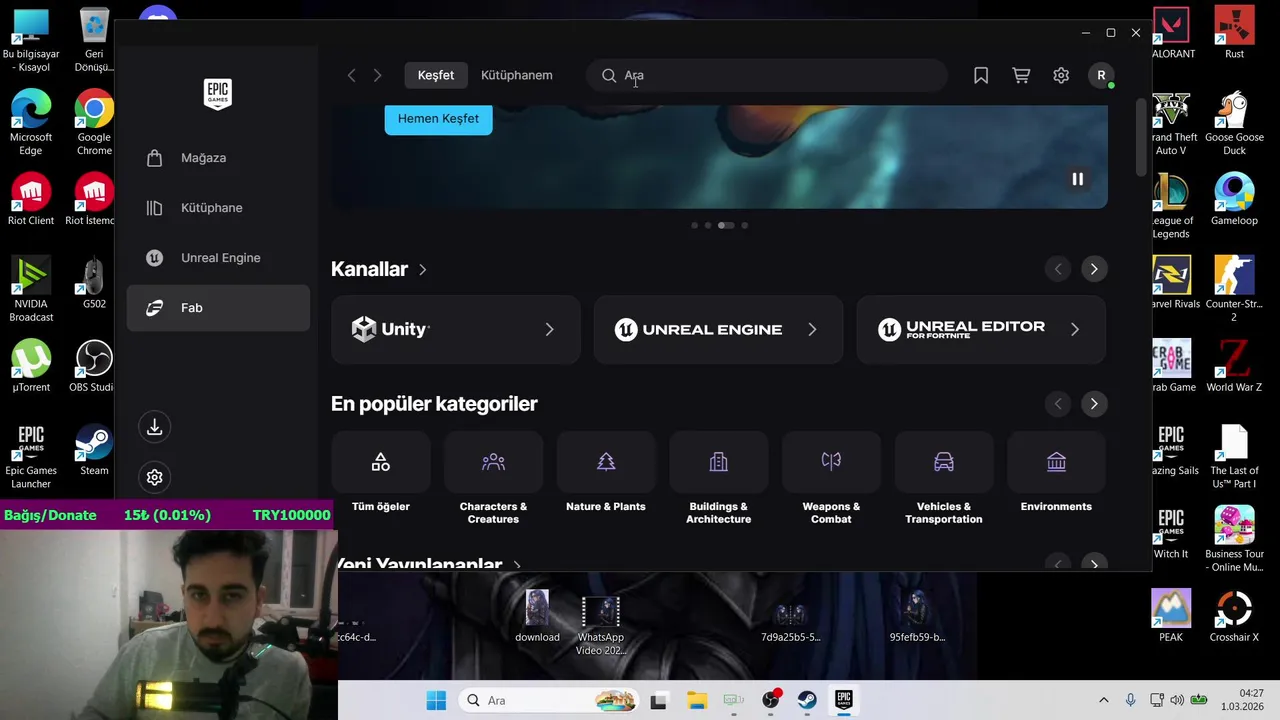Viewport: 1280px width, 720px height.
Task: Select the World War Z desktop icon
Action: pos(1234,366)
